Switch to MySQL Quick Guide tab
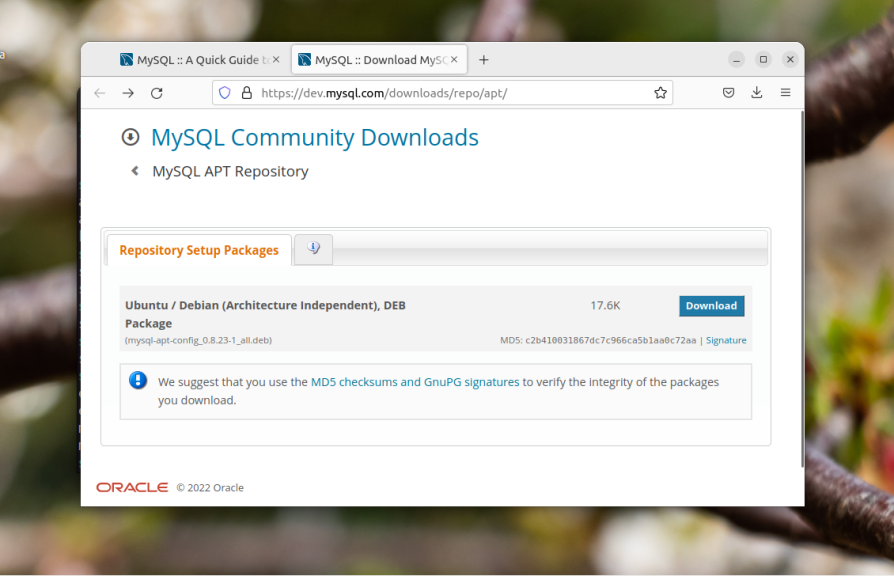The height and width of the screenshot is (576, 894). coord(195,60)
